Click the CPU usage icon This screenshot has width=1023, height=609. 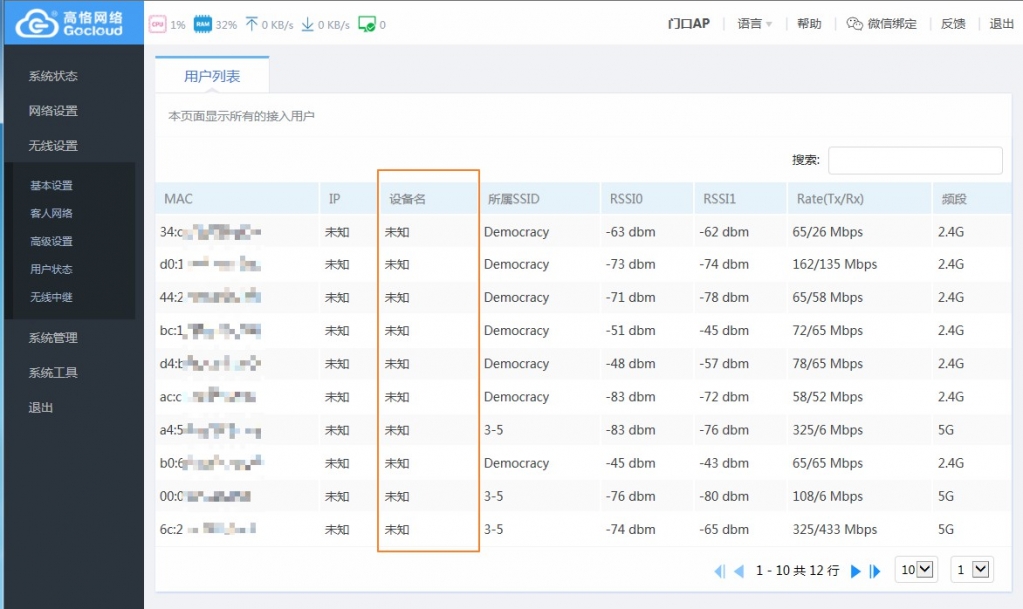157,25
